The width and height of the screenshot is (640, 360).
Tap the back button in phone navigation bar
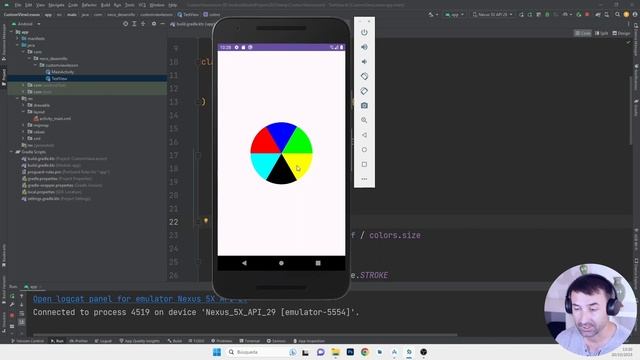pos(244,263)
